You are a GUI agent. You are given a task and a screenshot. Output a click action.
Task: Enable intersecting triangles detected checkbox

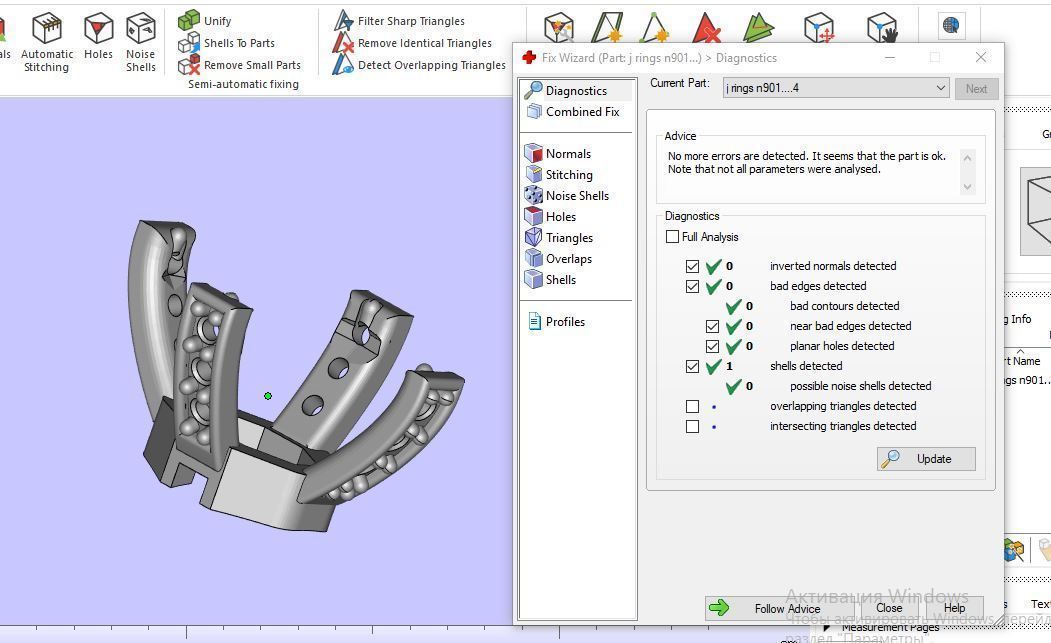coord(692,426)
